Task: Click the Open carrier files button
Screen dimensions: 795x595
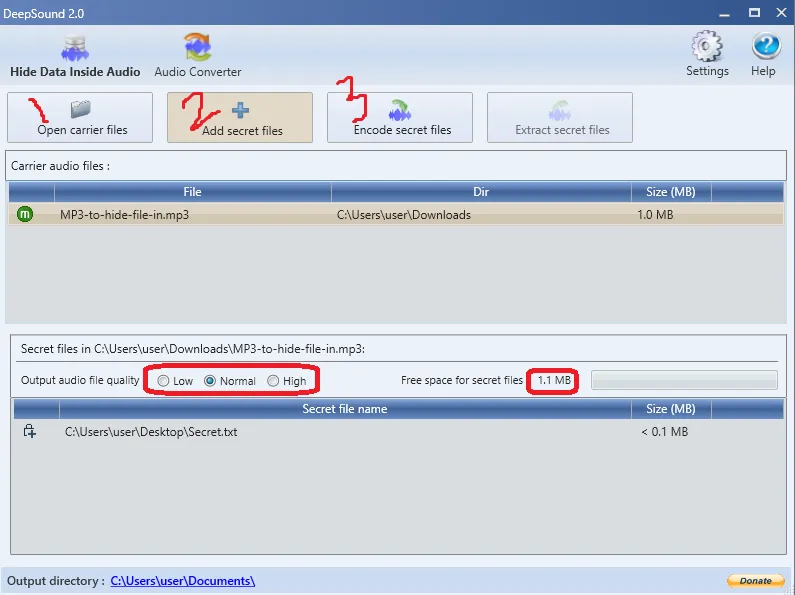Action: click(80, 118)
